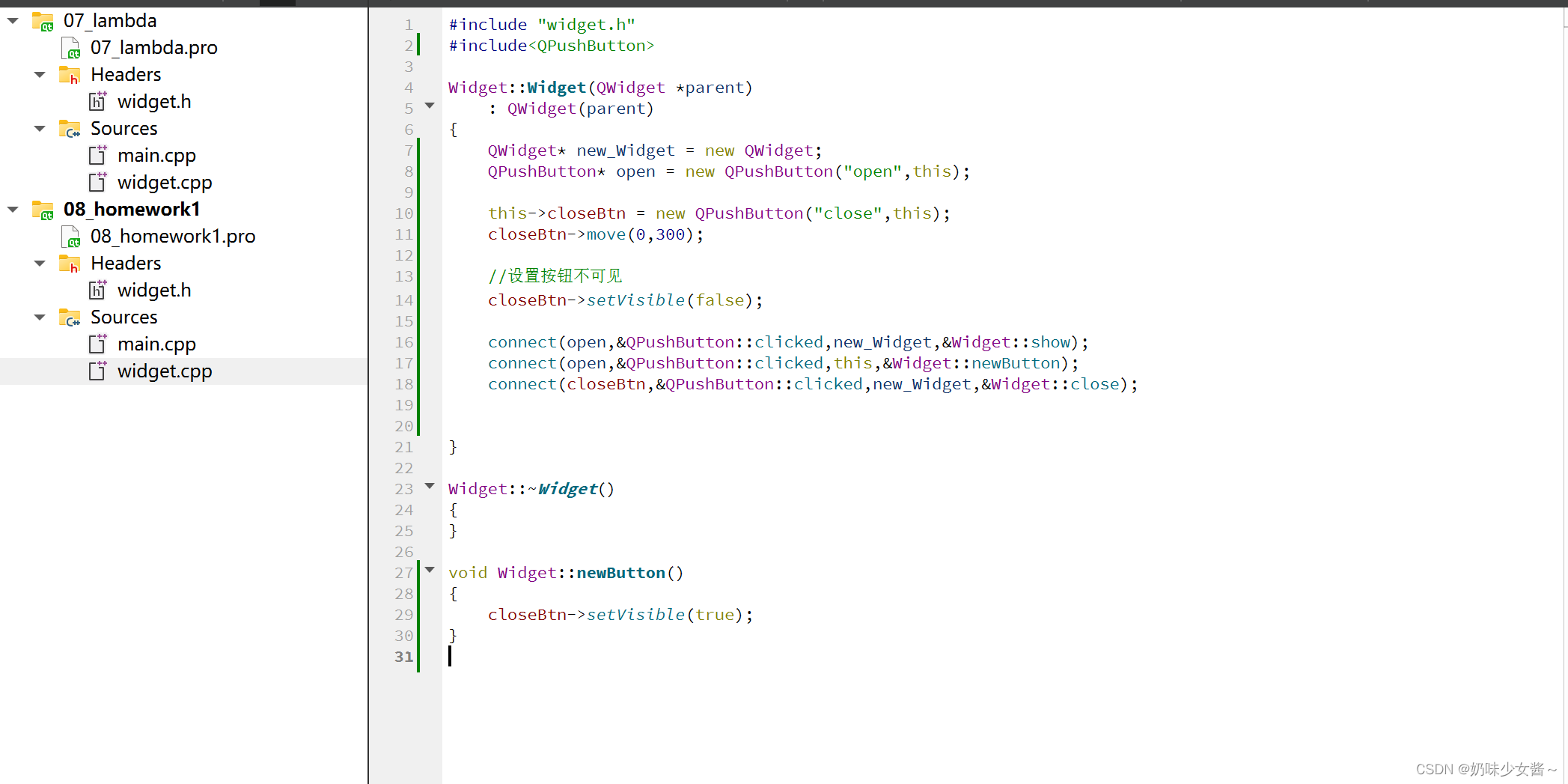Click the Headers folder icon under 07_lambda

click(70, 75)
